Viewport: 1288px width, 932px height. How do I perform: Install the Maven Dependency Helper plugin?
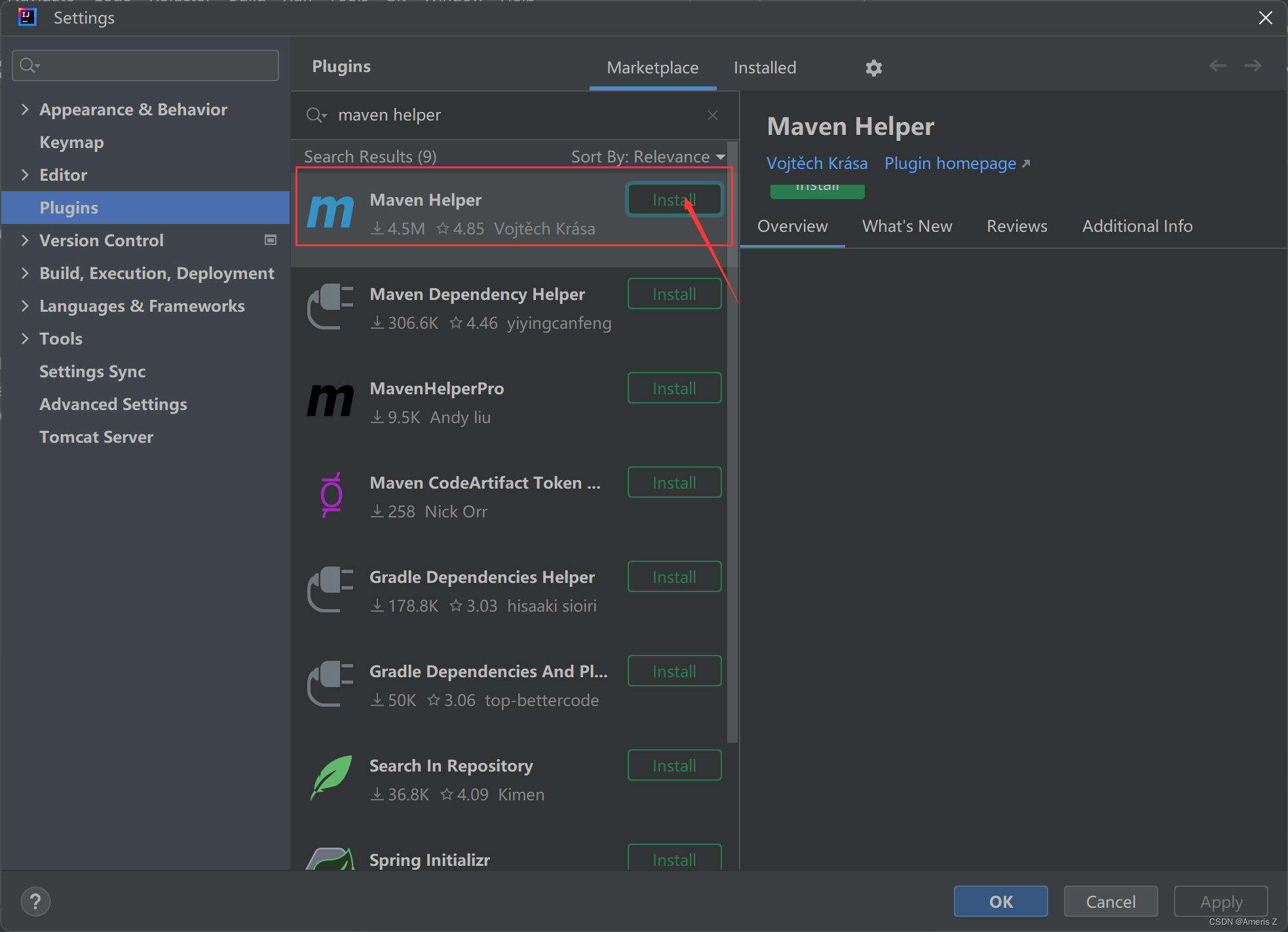(674, 294)
